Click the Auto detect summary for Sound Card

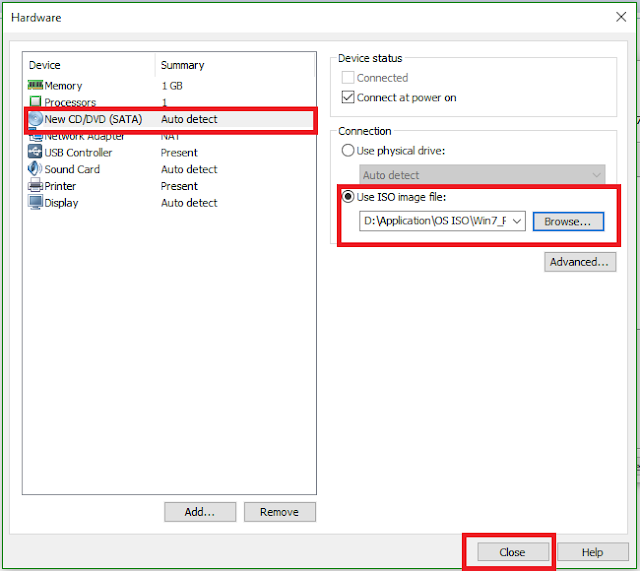pos(189,169)
